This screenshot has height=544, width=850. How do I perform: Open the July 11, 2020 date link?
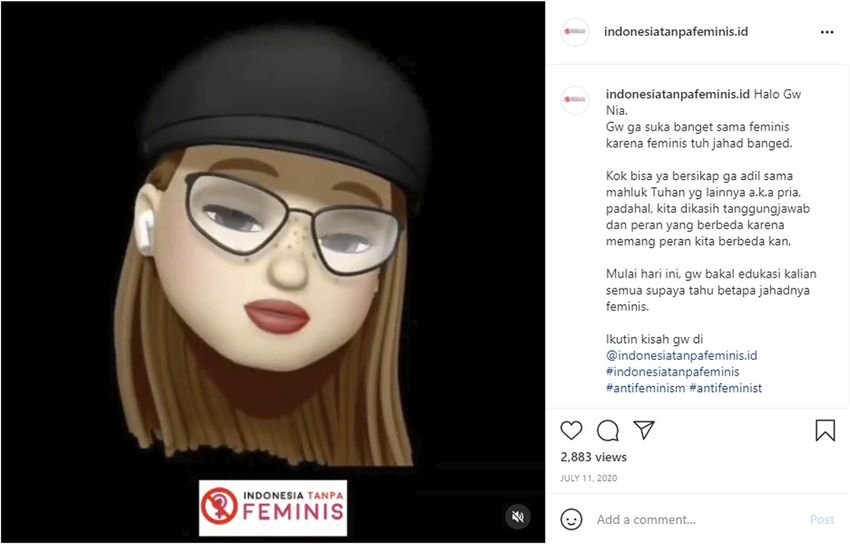click(588, 478)
